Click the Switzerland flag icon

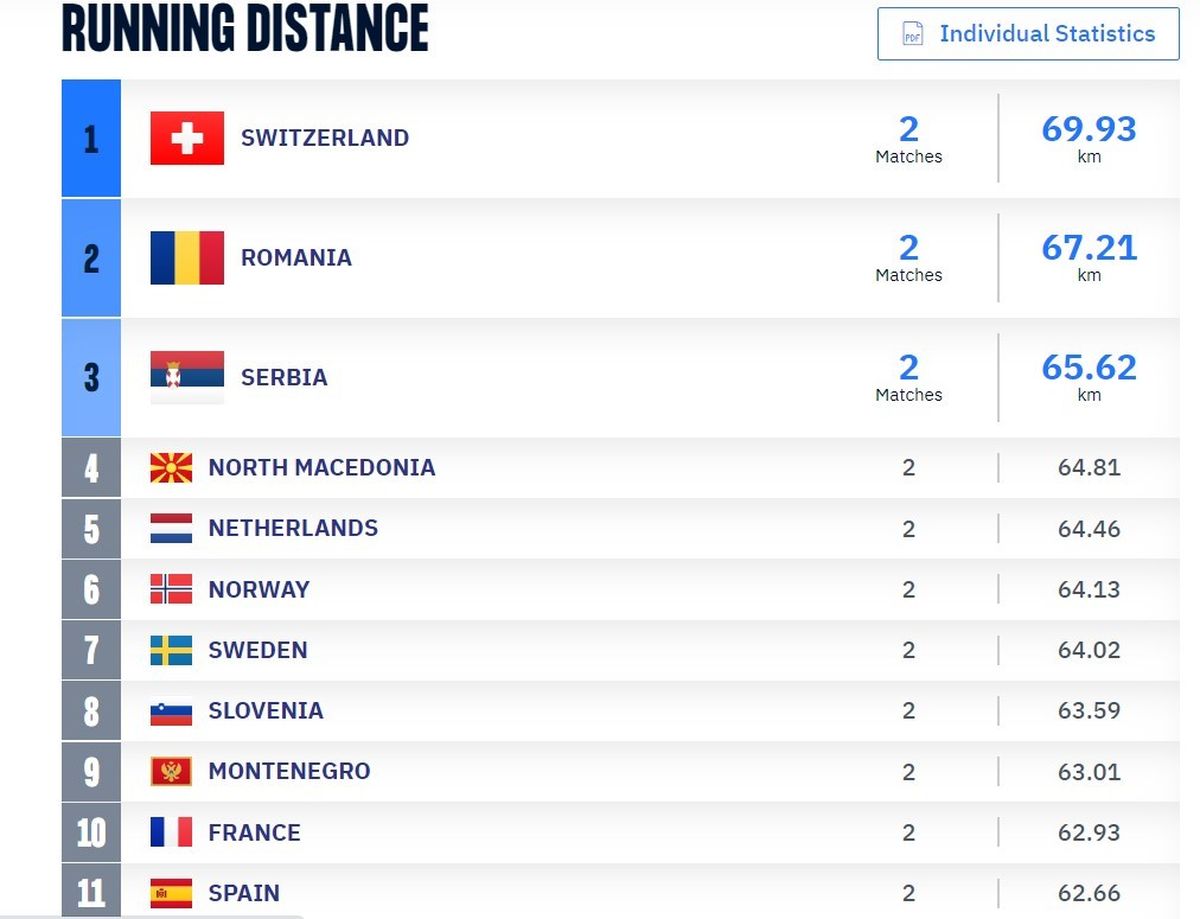pyautogui.click(x=187, y=138)
